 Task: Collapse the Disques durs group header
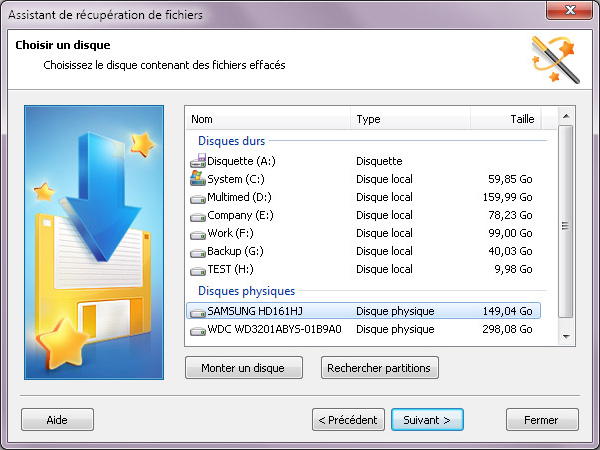click(x=232, y=141)
